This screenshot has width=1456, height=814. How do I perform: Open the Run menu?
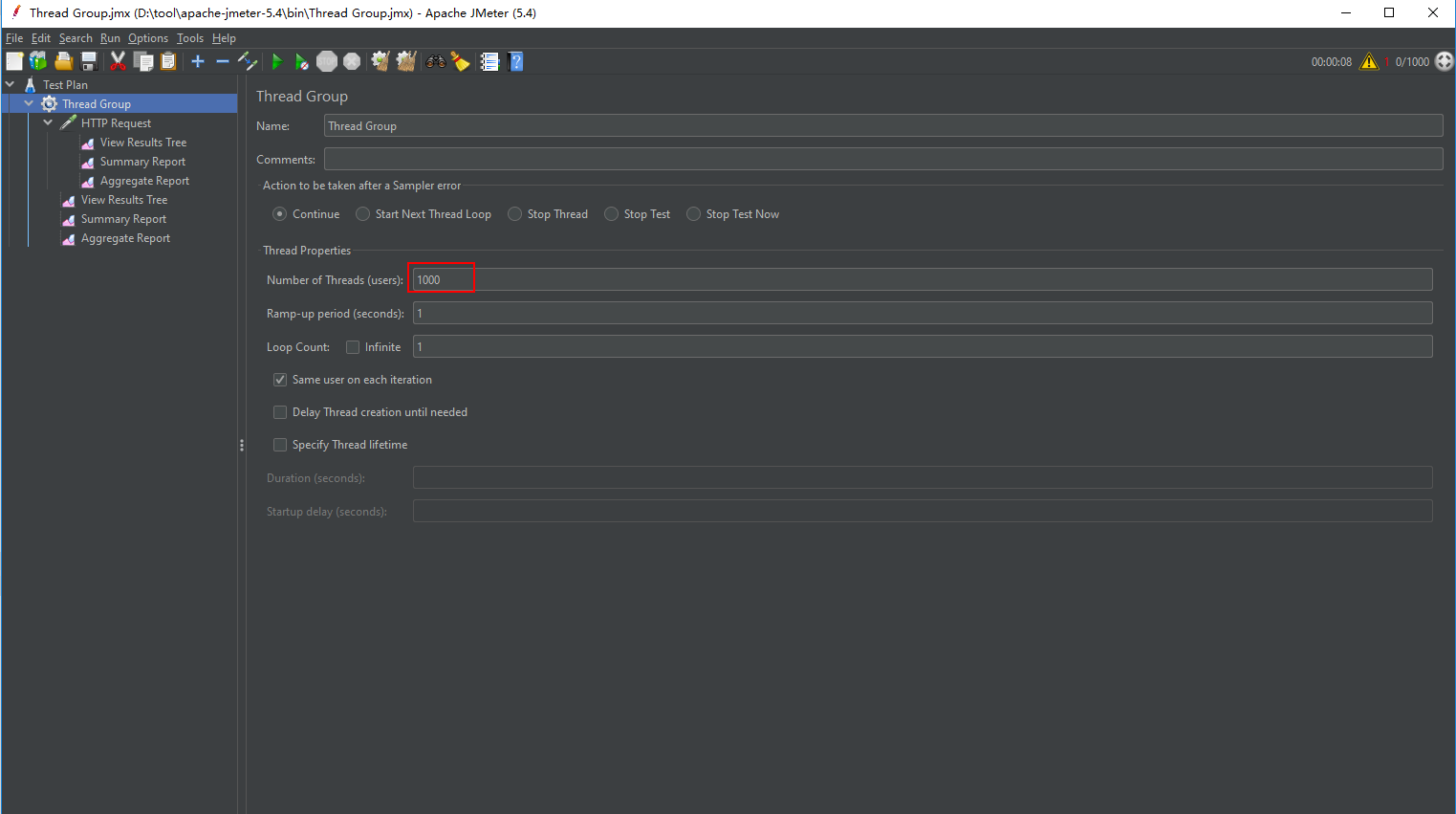click(110, 38)
